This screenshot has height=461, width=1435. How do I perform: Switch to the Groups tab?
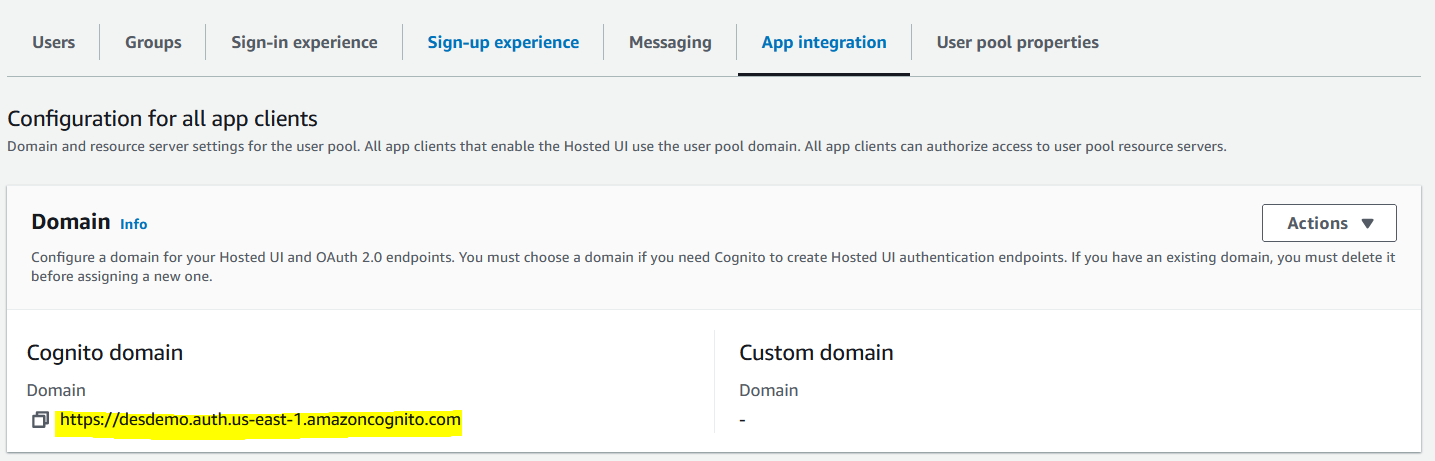point(153,42)
